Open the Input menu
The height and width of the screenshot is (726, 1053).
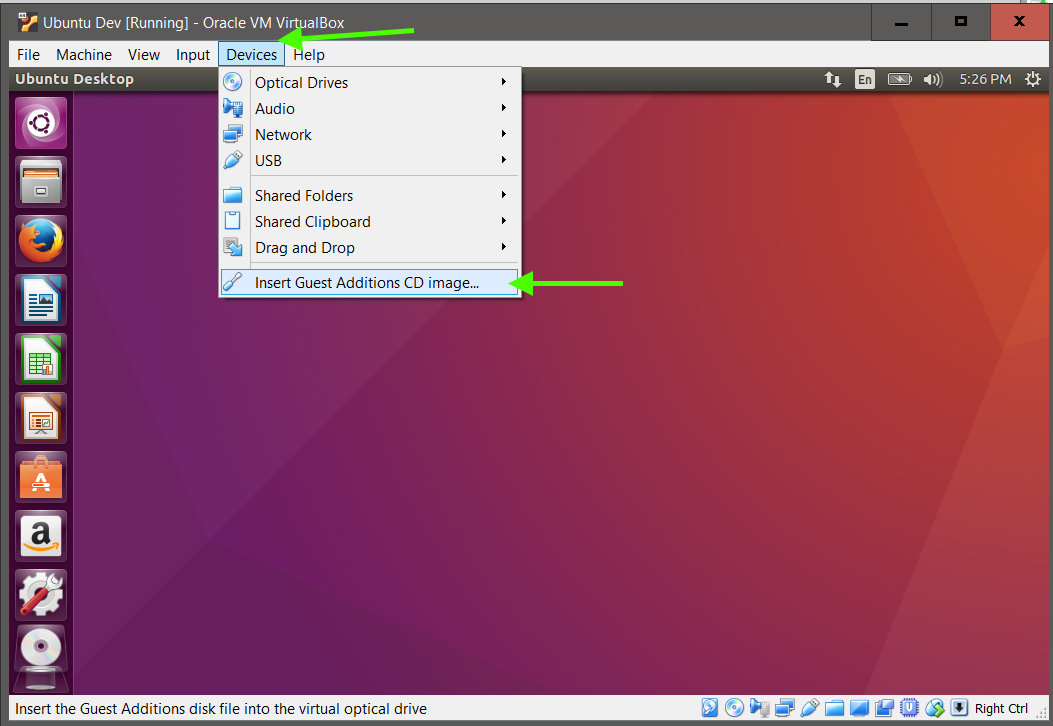(x=193, y=54)
